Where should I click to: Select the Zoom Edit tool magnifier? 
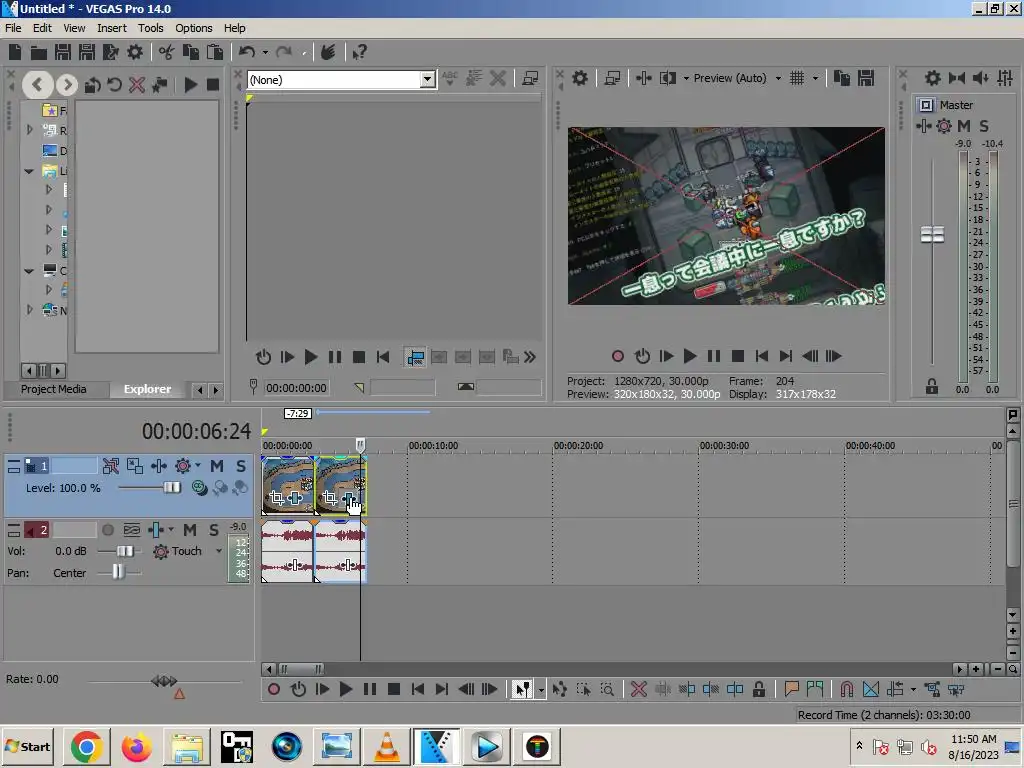[607, 689]
